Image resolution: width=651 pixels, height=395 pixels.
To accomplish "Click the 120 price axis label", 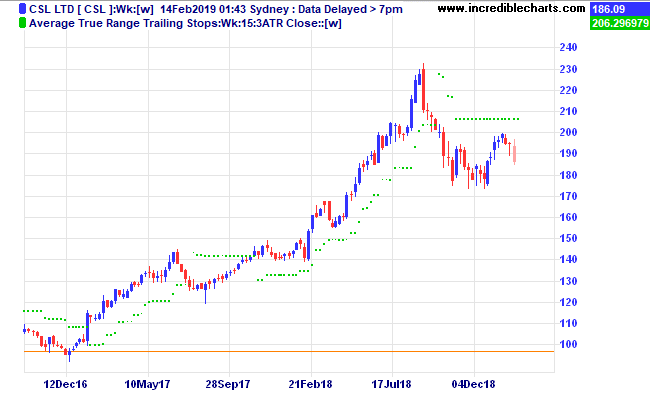I will coord(568,302).
